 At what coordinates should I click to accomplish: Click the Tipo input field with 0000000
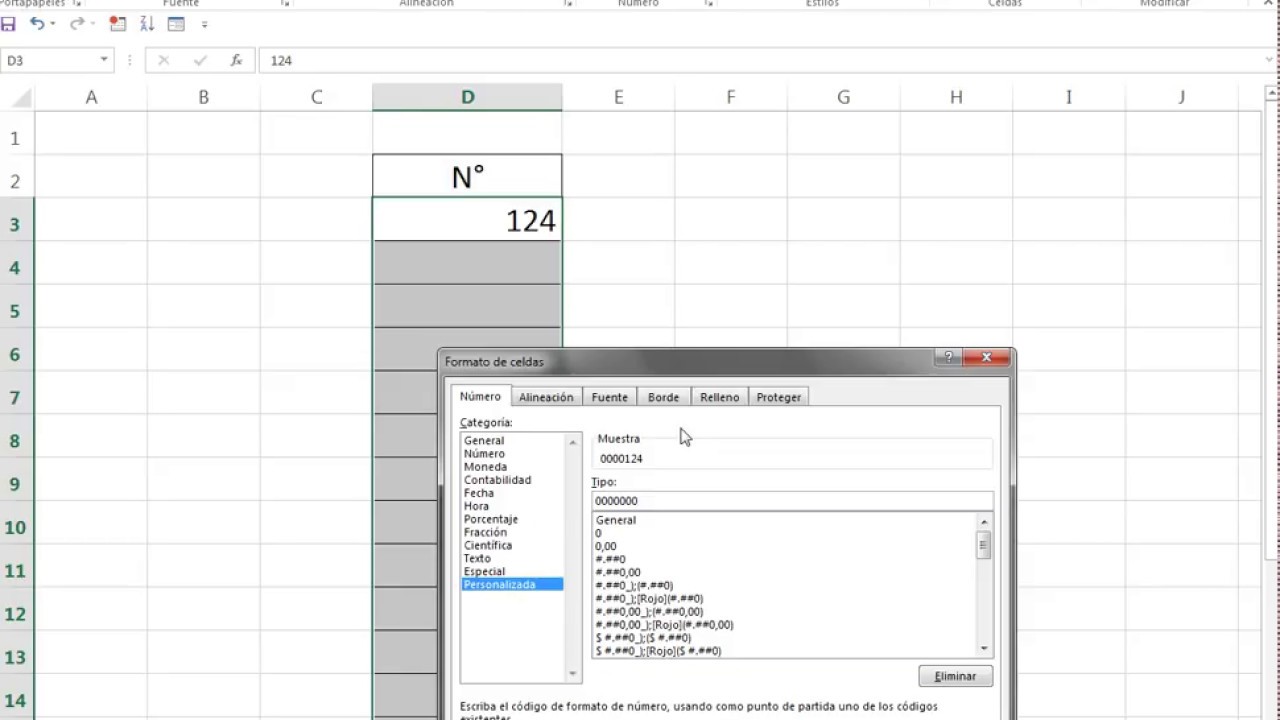(x=792, y=500)
